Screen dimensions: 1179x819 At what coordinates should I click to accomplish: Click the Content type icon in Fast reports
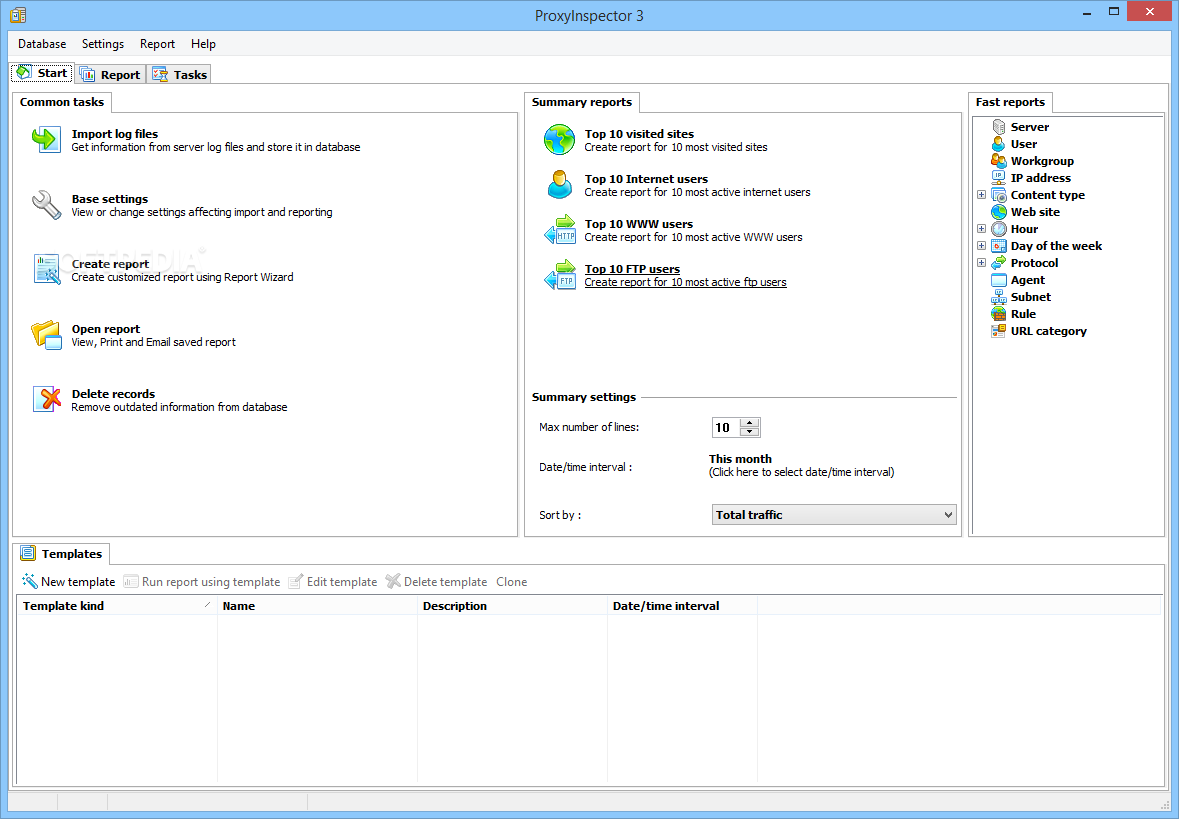pos(999,195)
